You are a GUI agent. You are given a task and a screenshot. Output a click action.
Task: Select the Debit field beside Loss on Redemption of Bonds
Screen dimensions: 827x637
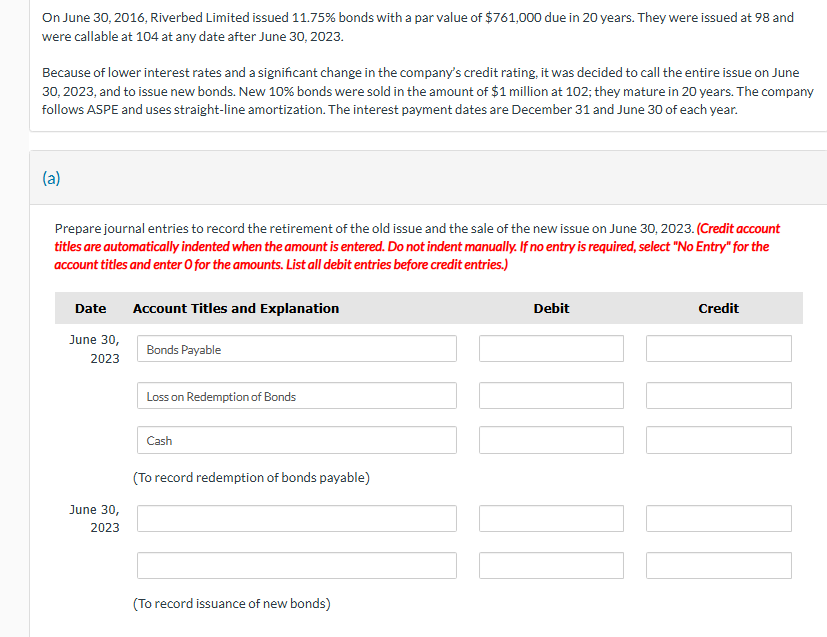(x=551, y=395)
